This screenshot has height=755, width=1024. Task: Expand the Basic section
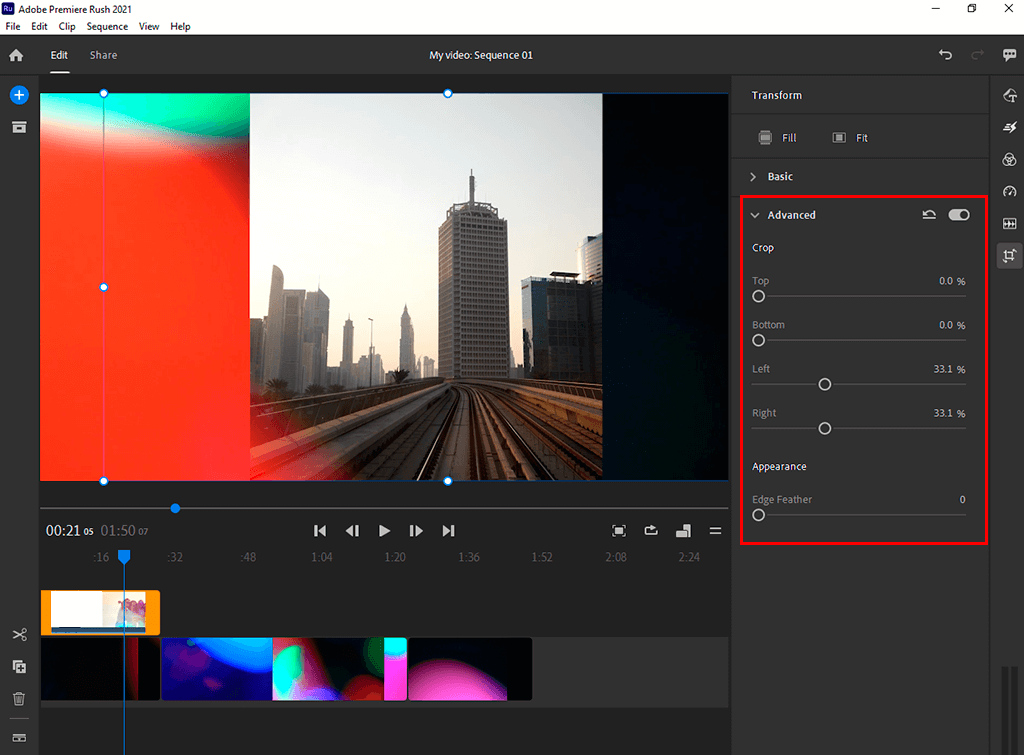(x=754, y=177)
